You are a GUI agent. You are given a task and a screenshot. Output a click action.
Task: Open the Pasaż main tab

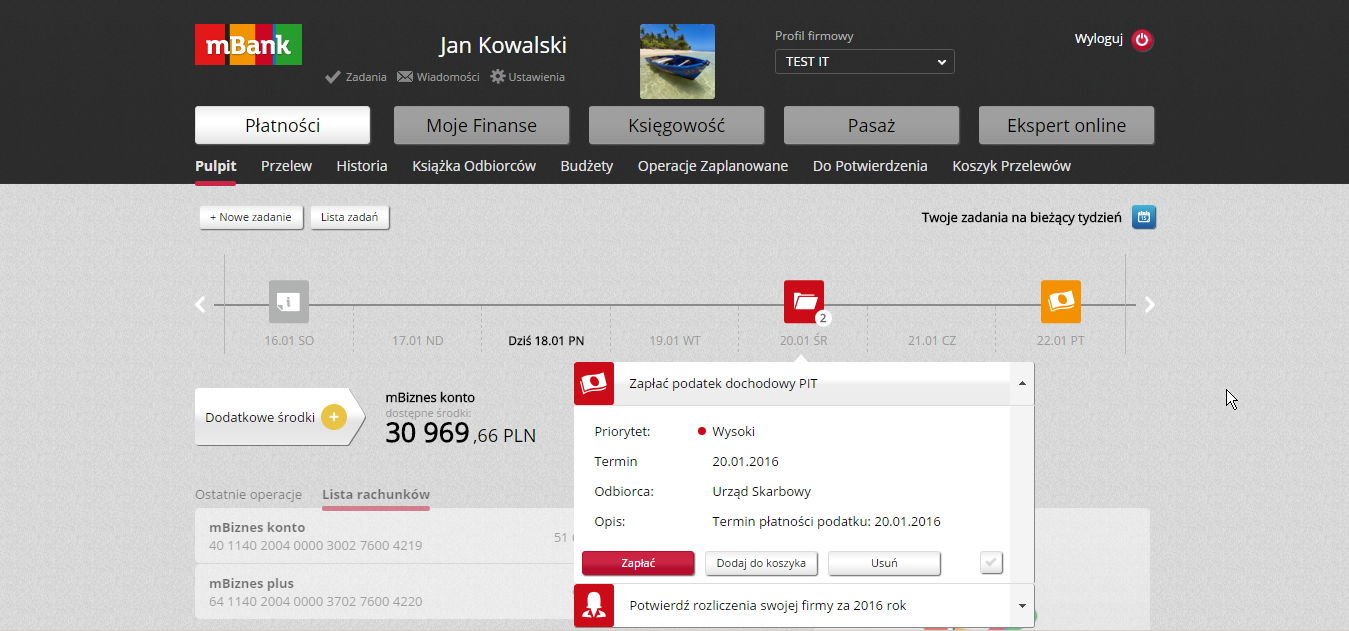tap(871, 126)
